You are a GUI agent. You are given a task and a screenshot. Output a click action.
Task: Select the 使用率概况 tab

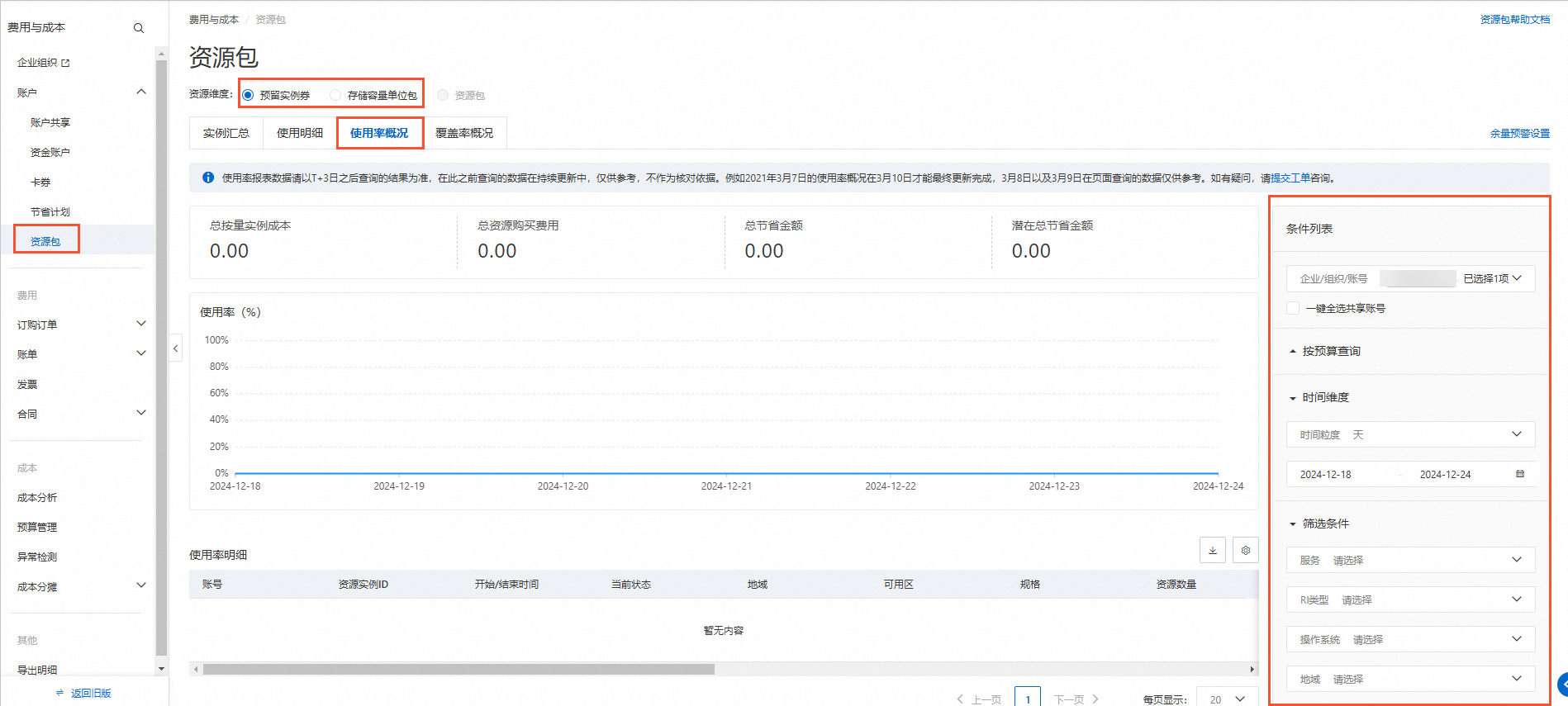tap(379, 133)
